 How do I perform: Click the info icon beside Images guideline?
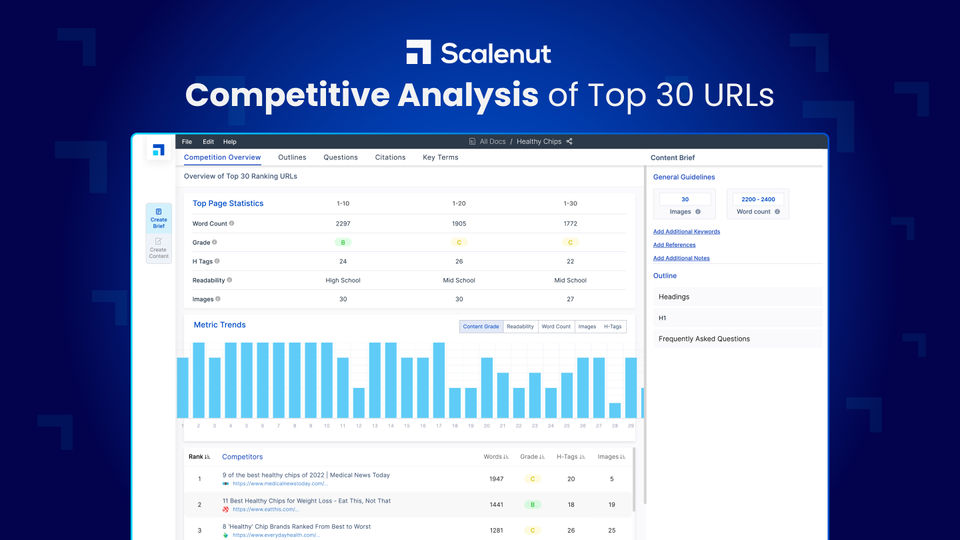click(698, 212)
